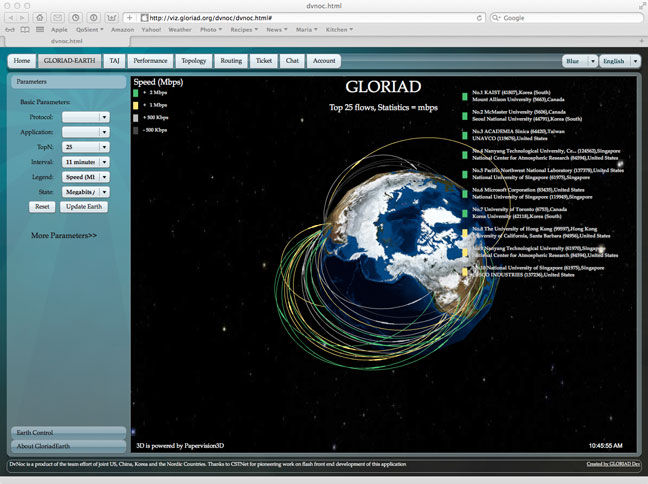Show bookmarks with the open book icon
The height and width of the screenshot is (484, 648).
point(25,30)
